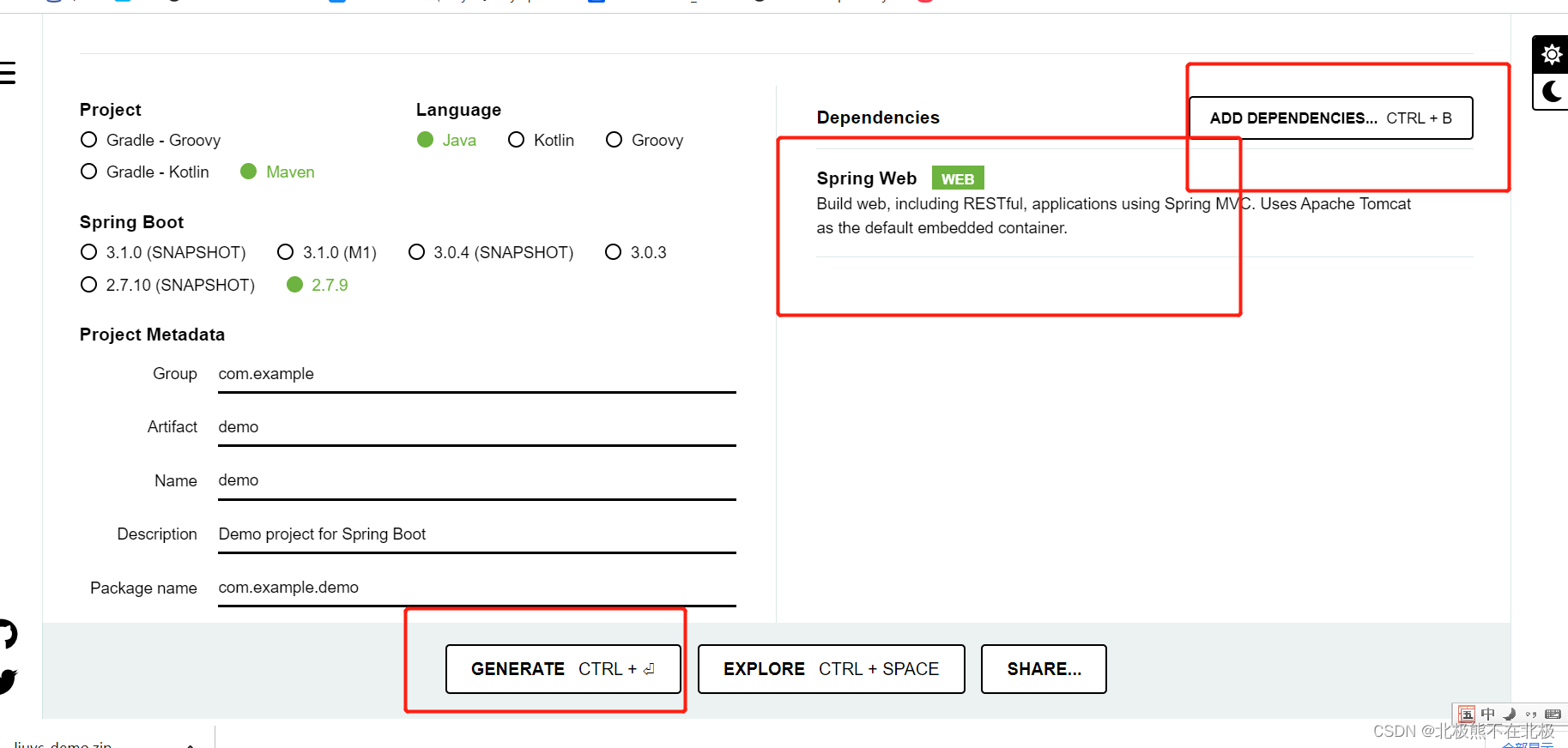Click the Explore button

[x=831, y=669]
